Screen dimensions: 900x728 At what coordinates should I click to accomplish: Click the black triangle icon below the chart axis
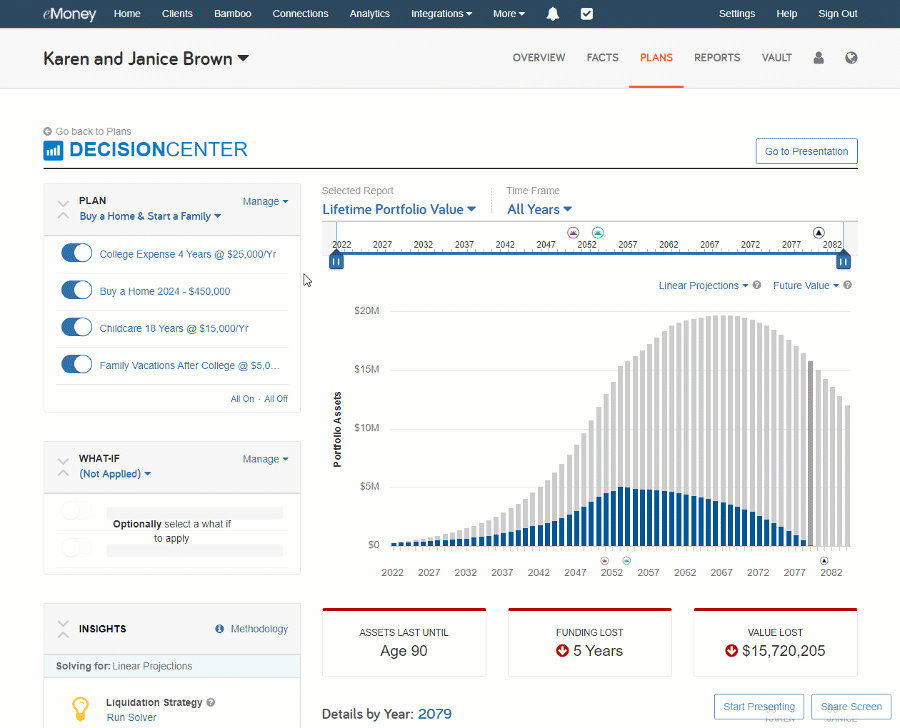click(x=824, y=560)
